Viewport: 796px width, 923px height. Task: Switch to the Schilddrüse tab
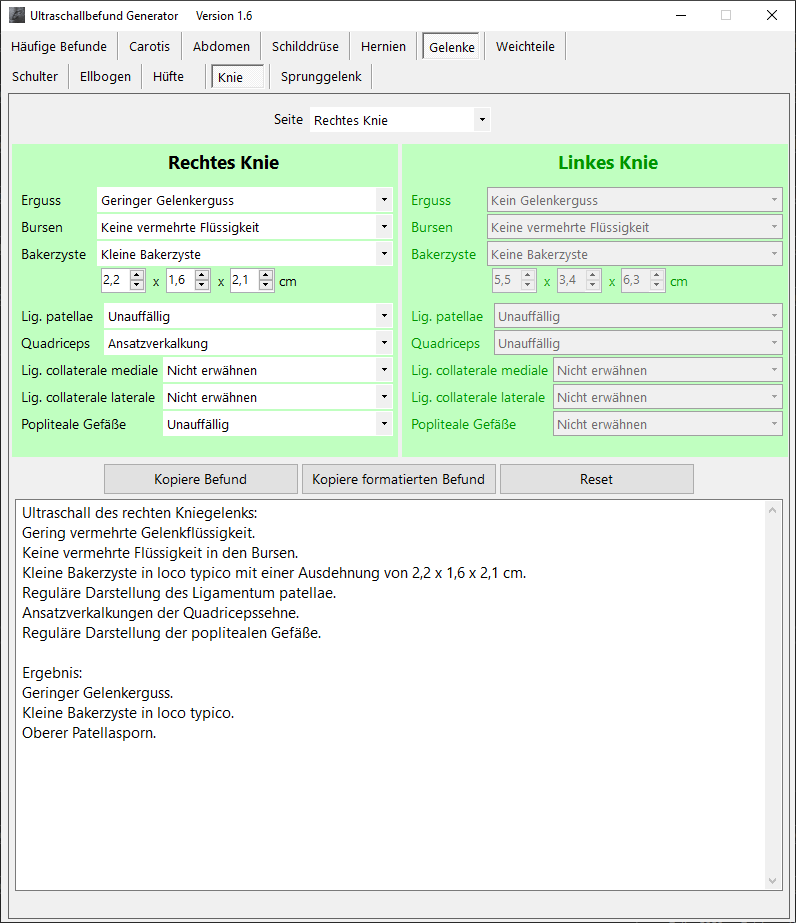point(305,46)
